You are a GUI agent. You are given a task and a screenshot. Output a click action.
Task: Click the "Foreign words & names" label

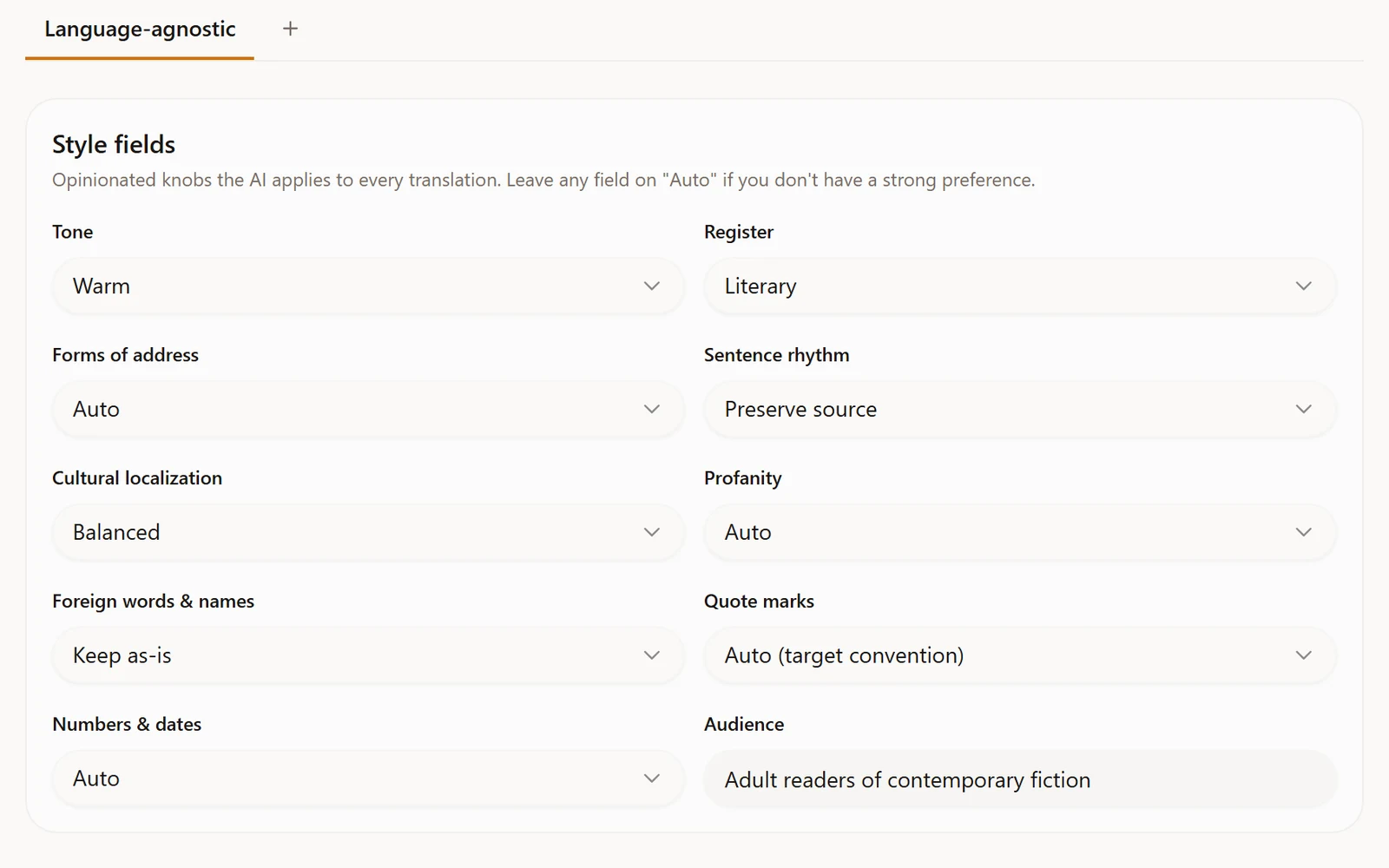[x=154, y=602]
